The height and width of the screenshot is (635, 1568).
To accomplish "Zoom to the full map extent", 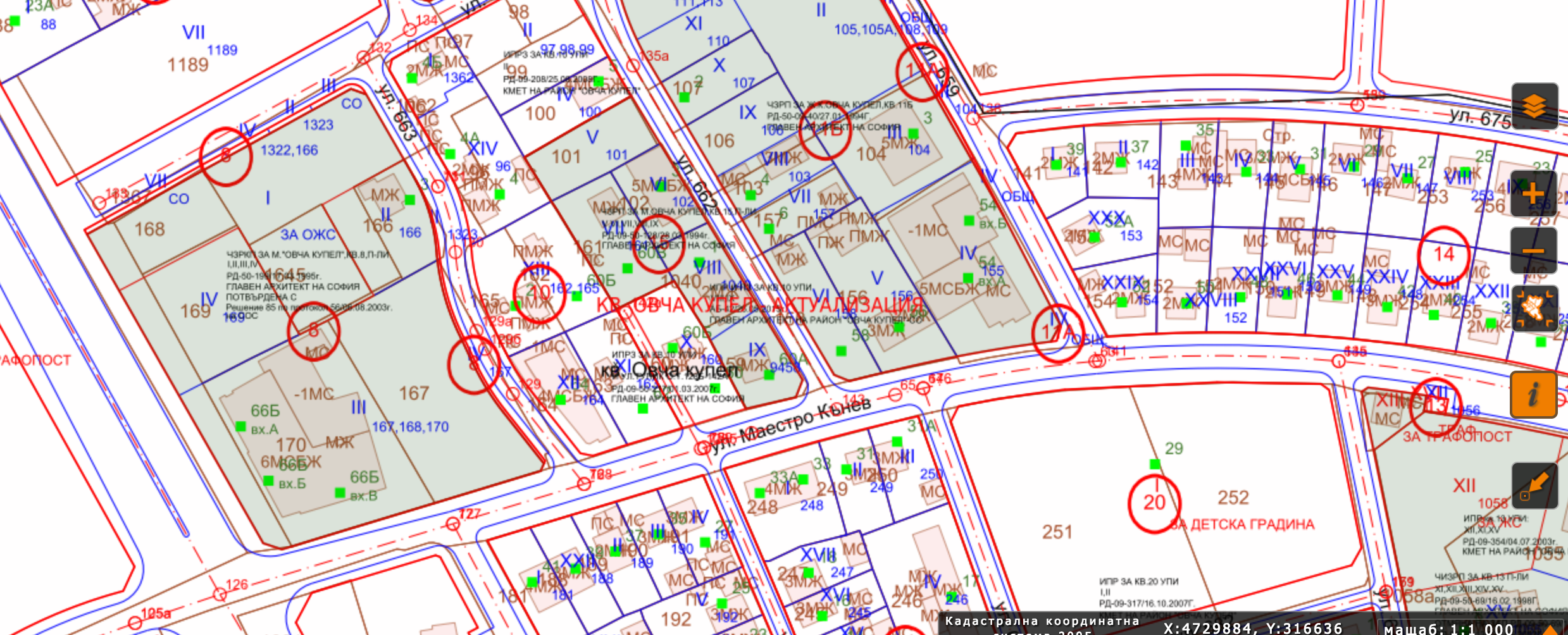I will click(x=1534, y=309).
